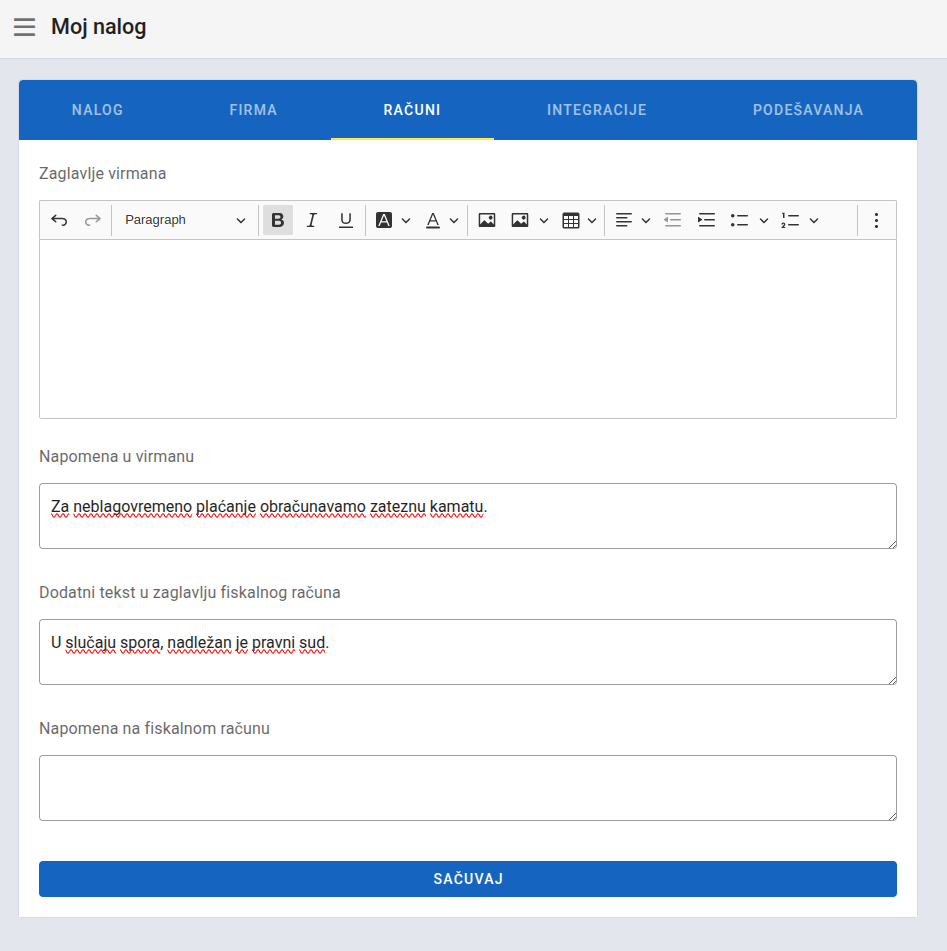
Task: Focus the Napomena na fiskalnom računu field
Action: (468, 788)
